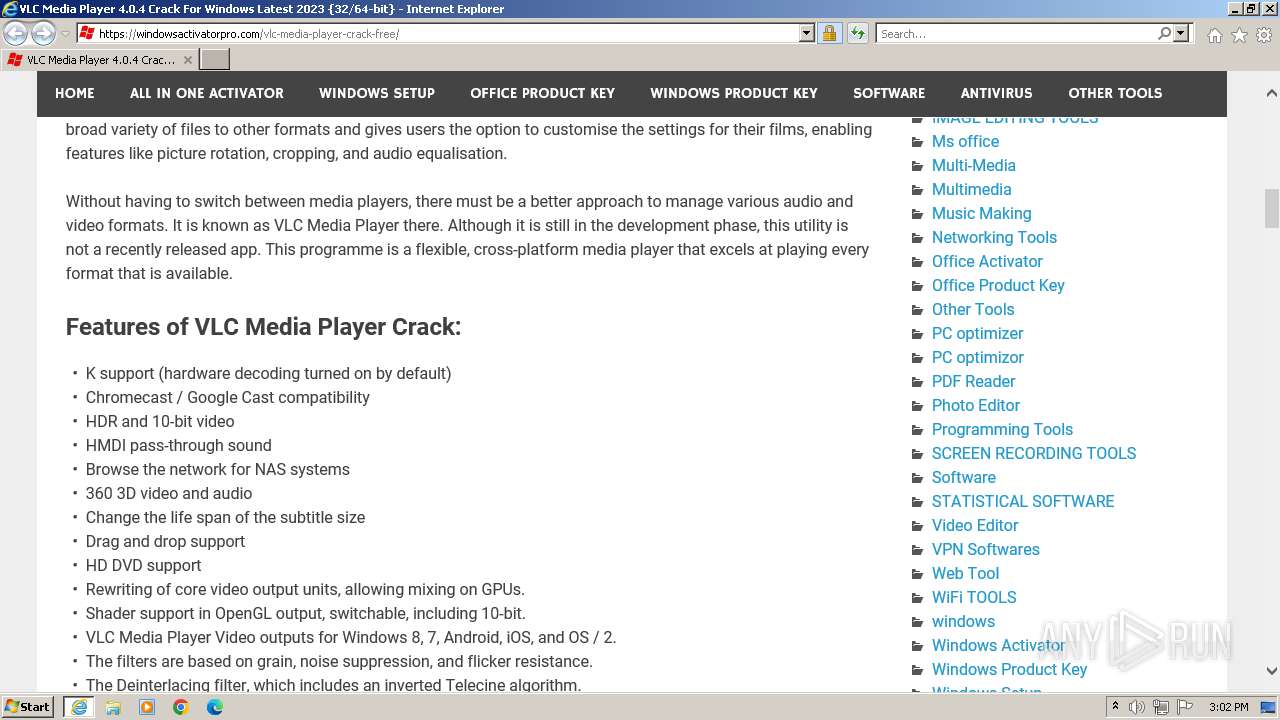Screen dimensions: 1280x720
Task: Open the ALL IN ONE ACTIVATOR menu
Action: [x=207, y=93]
